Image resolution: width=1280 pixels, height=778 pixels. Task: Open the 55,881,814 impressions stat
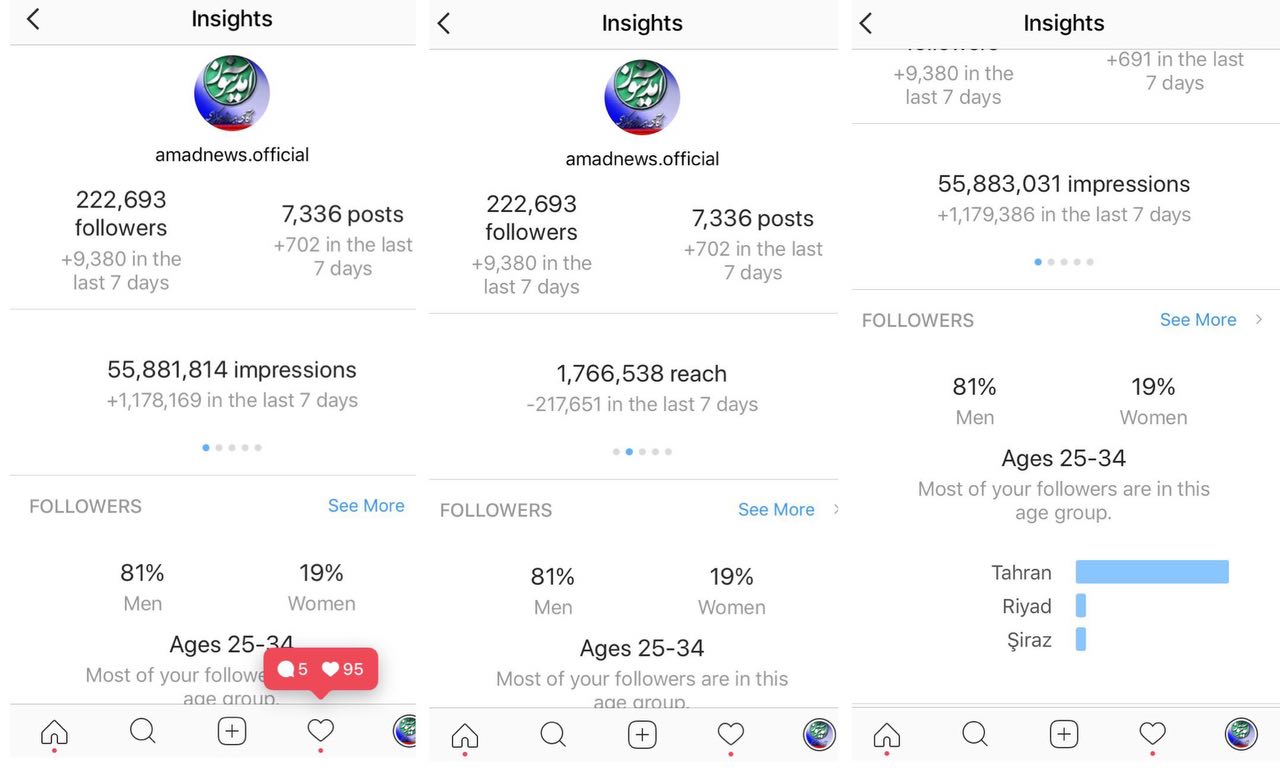[232, 370]
